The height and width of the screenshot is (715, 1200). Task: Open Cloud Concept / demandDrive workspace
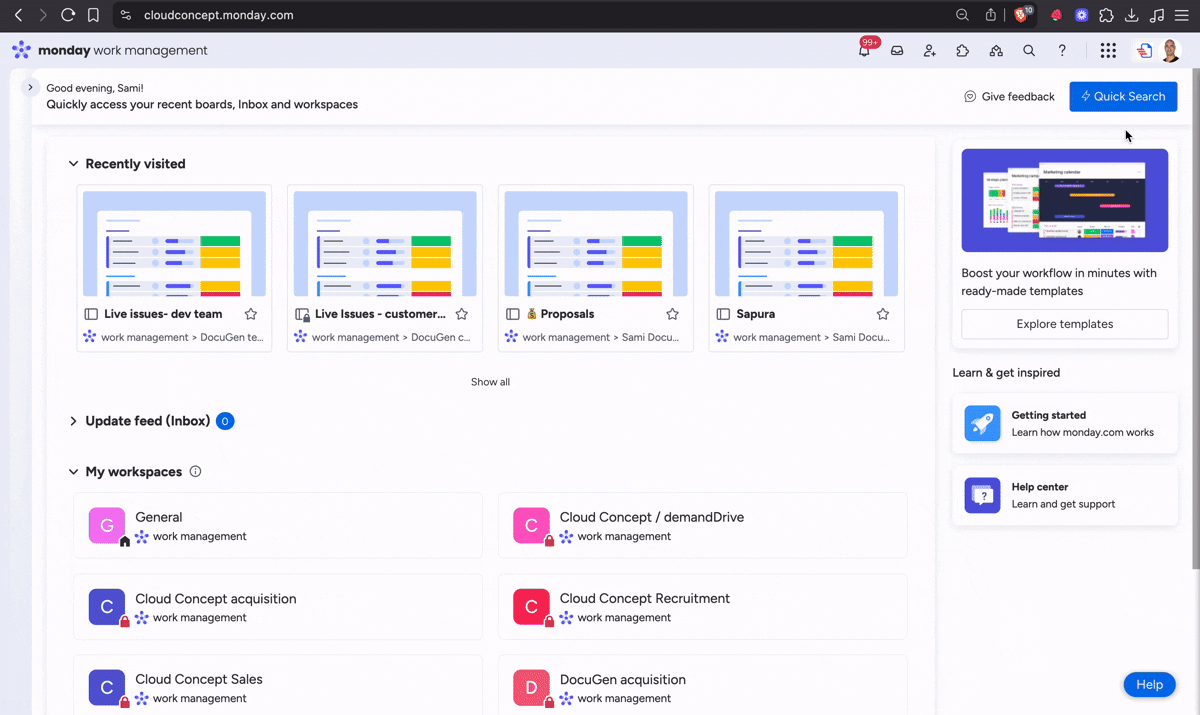[x=702, y=526]
